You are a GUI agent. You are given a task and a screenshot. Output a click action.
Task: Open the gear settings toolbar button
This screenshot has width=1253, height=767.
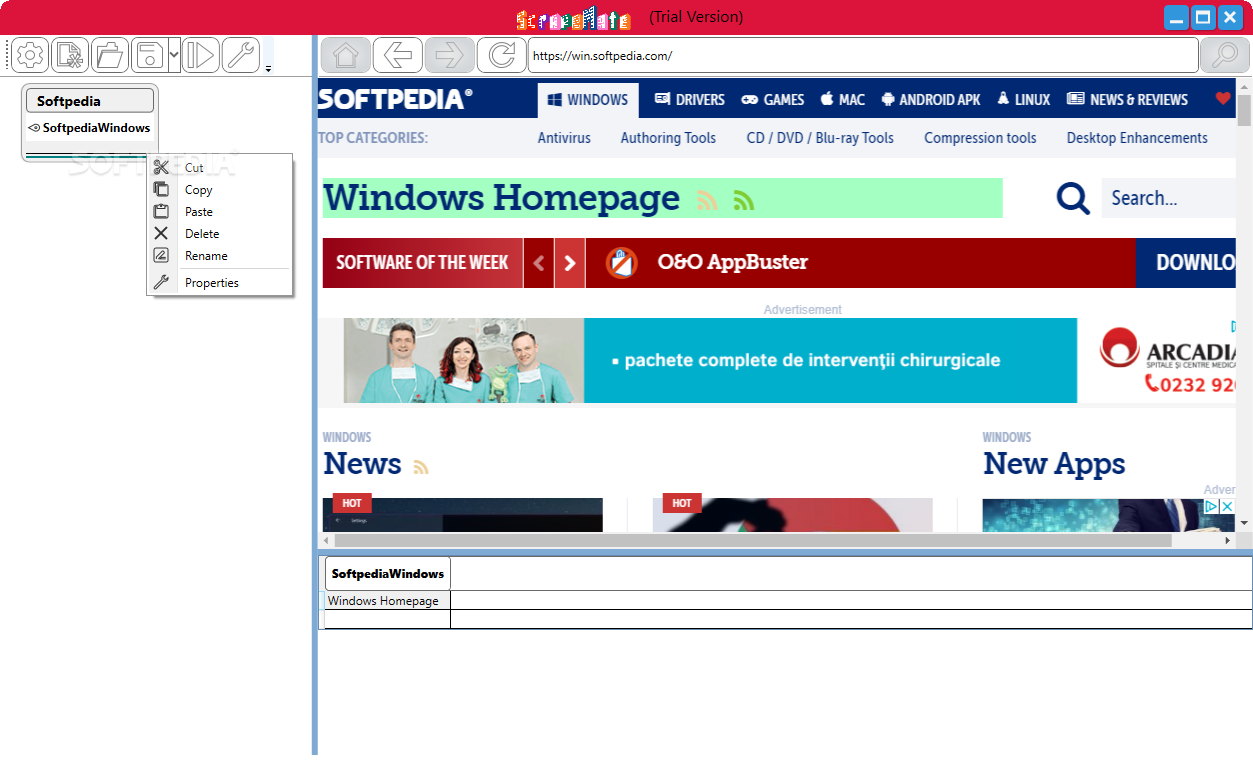pos(31,55)
